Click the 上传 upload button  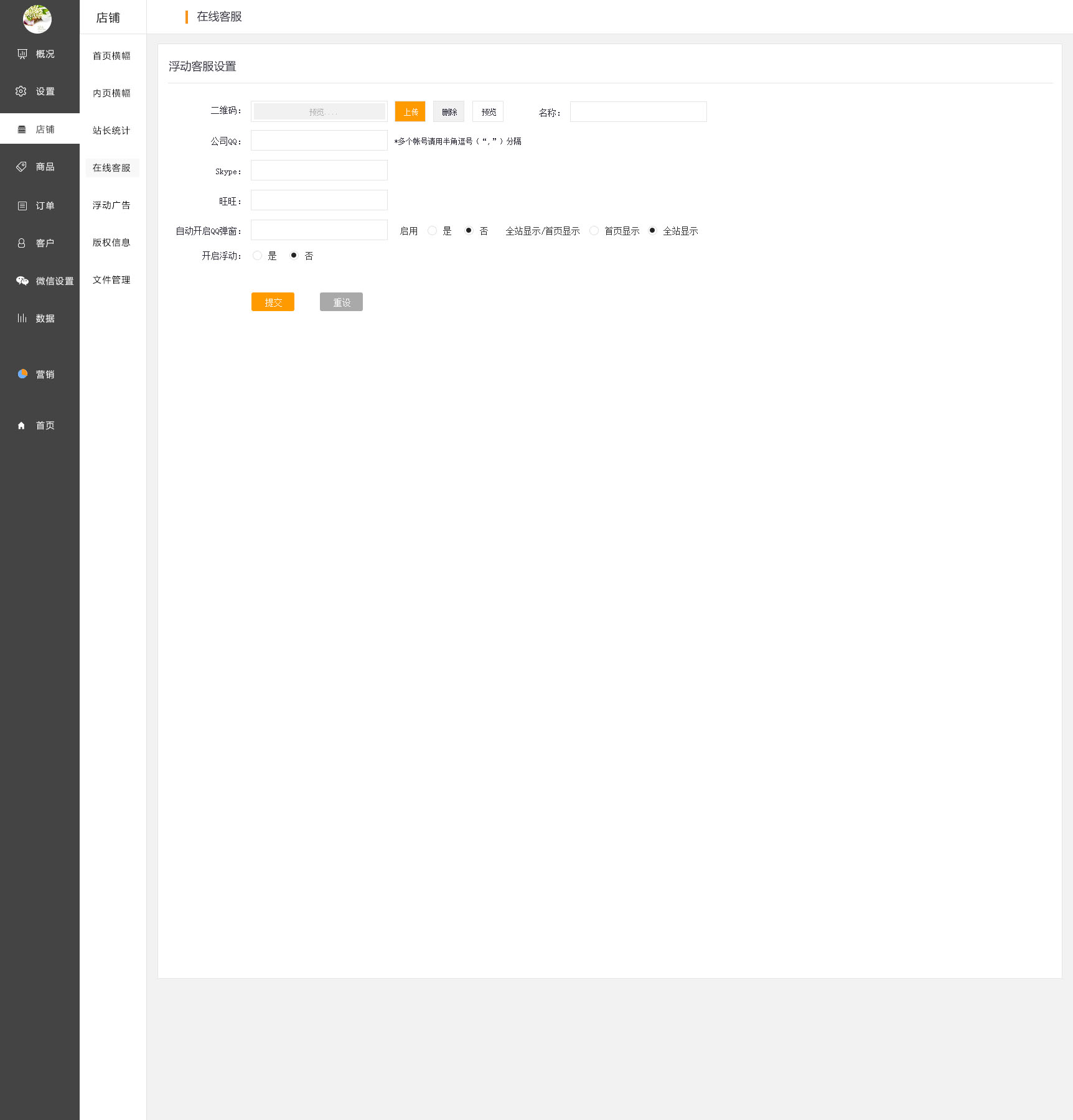[x=410, y=112]
